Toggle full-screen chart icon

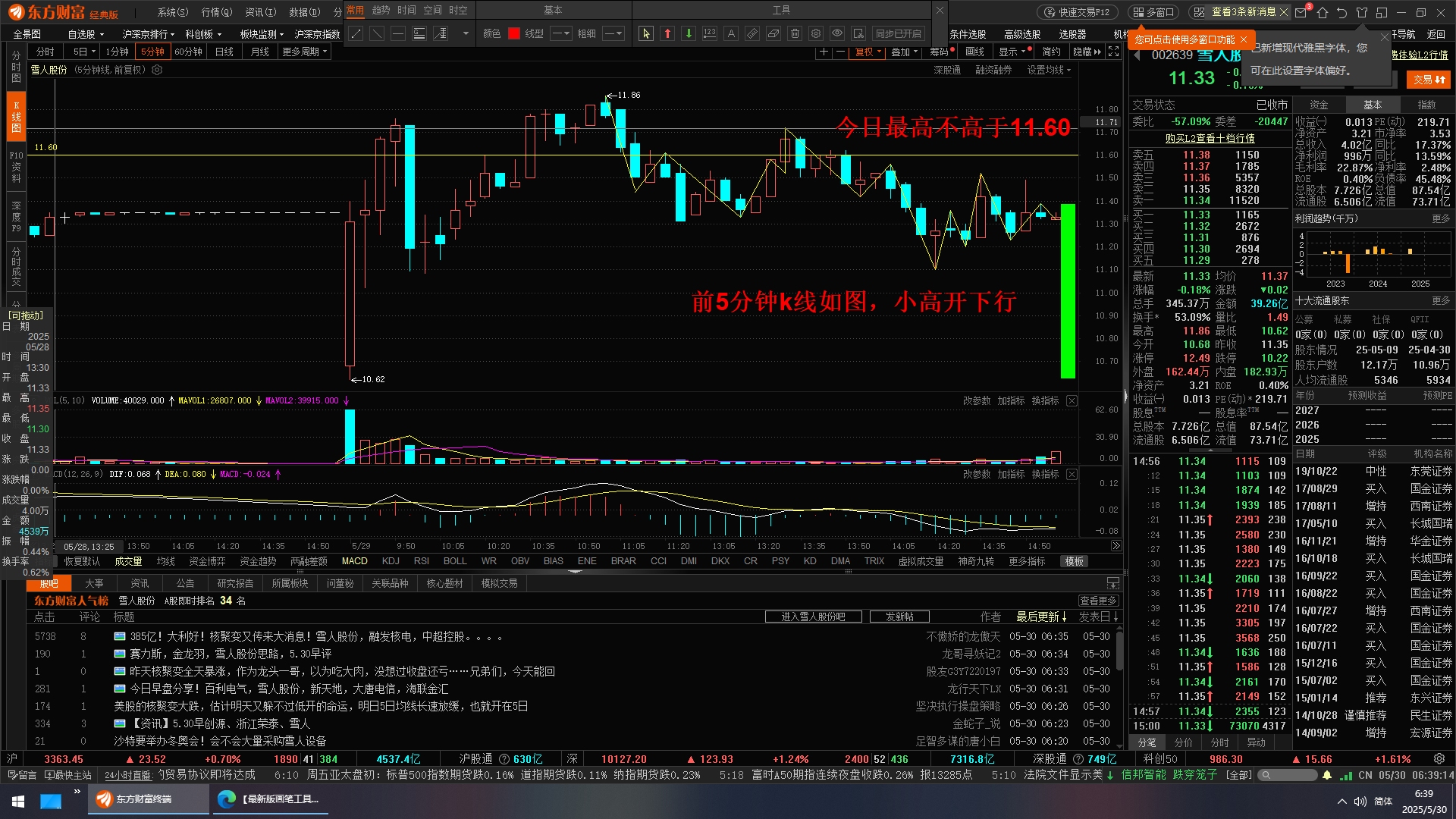(x=1113, y=52)
